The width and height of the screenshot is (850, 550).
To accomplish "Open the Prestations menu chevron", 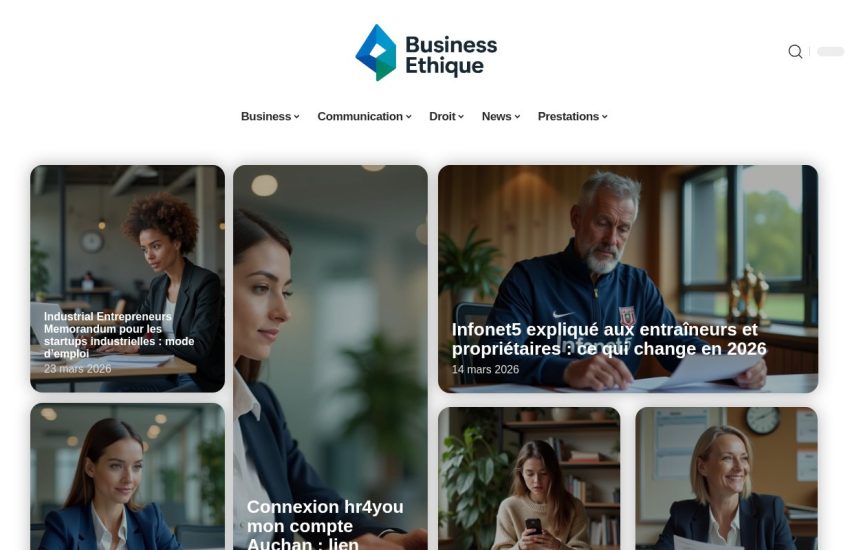I will click(x=604, y=117).
